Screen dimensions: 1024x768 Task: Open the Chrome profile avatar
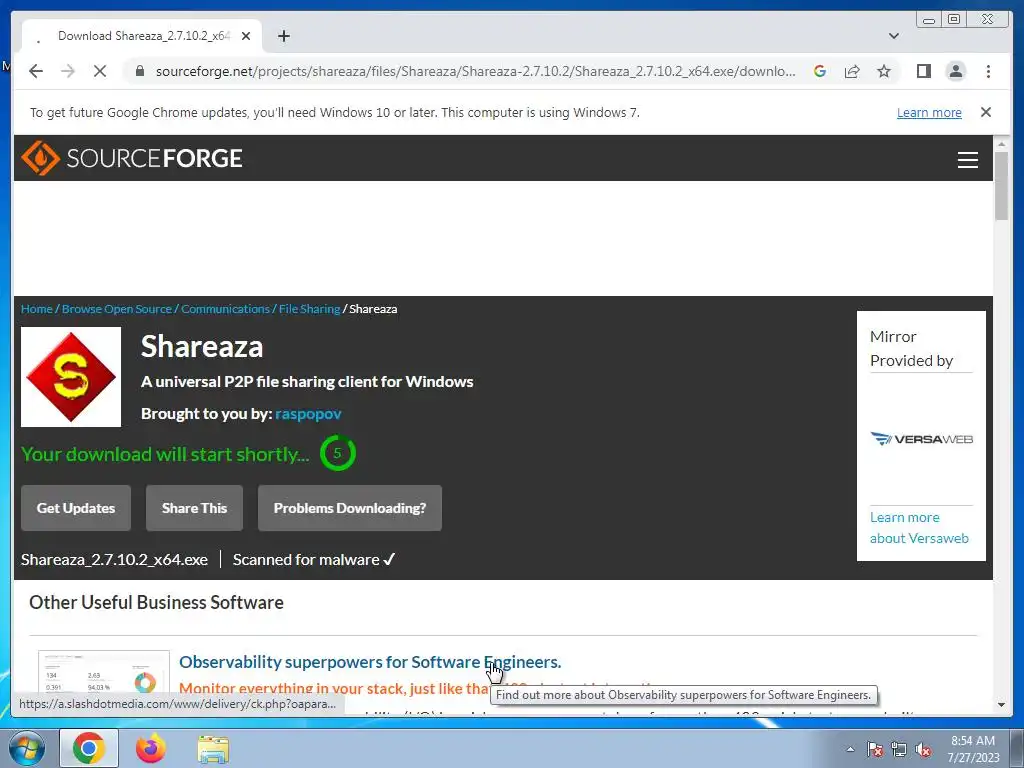[x=955, y=71]
